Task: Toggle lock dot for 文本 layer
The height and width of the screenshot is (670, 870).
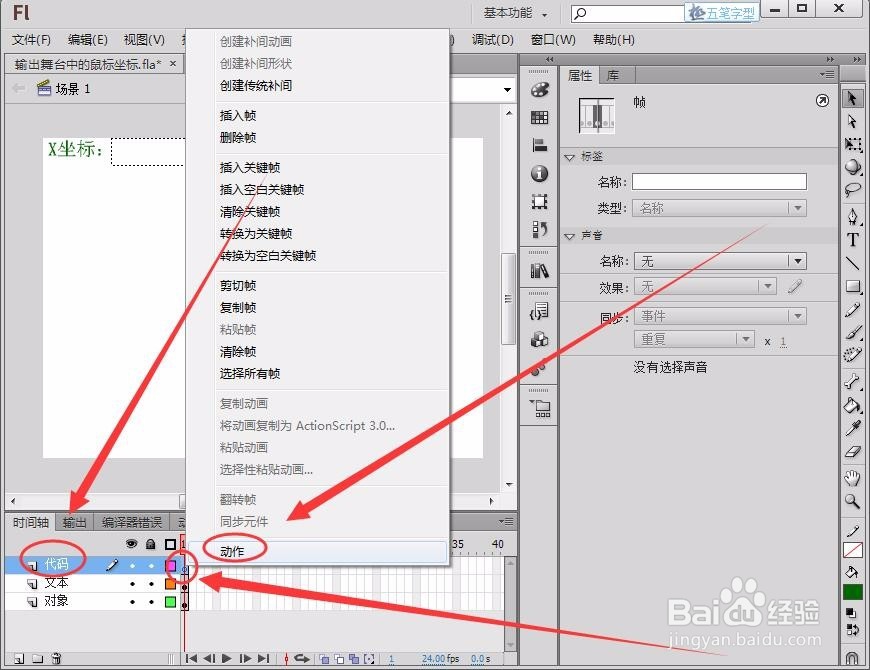Action: pyautogui.click(x=151, y=584)
